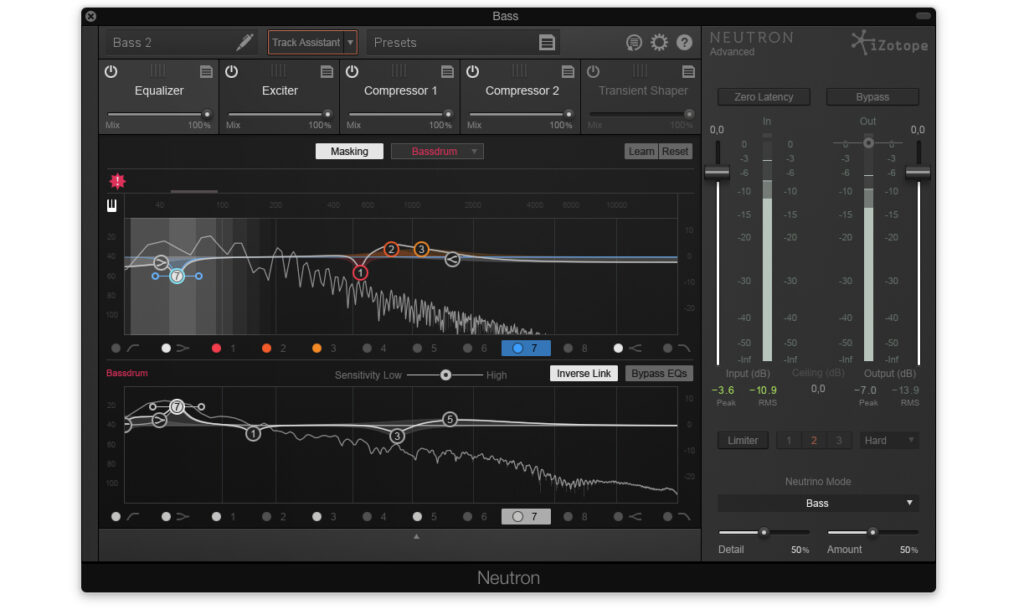Image resolution: width=1024 pixels, height=615 pixels.
Task: Adjust the Amount slider
Action: 872,532
